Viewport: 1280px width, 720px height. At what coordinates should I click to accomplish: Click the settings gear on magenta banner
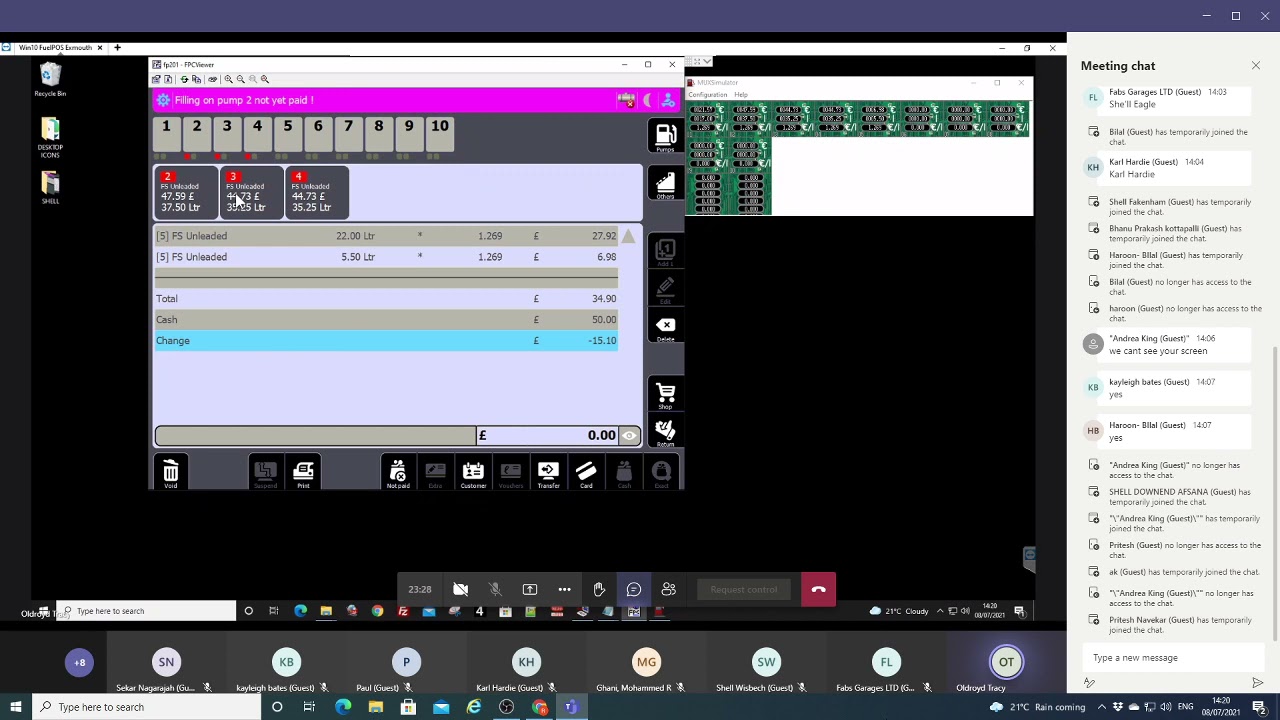point(163,100)
